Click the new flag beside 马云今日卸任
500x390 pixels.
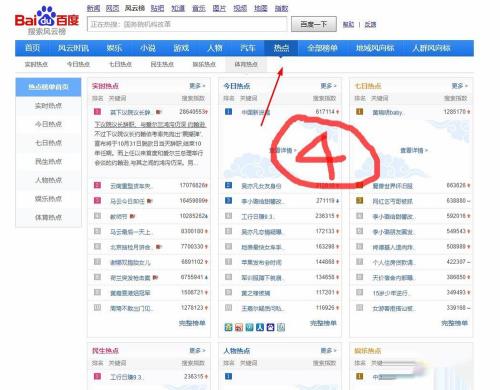click(150, 201)
